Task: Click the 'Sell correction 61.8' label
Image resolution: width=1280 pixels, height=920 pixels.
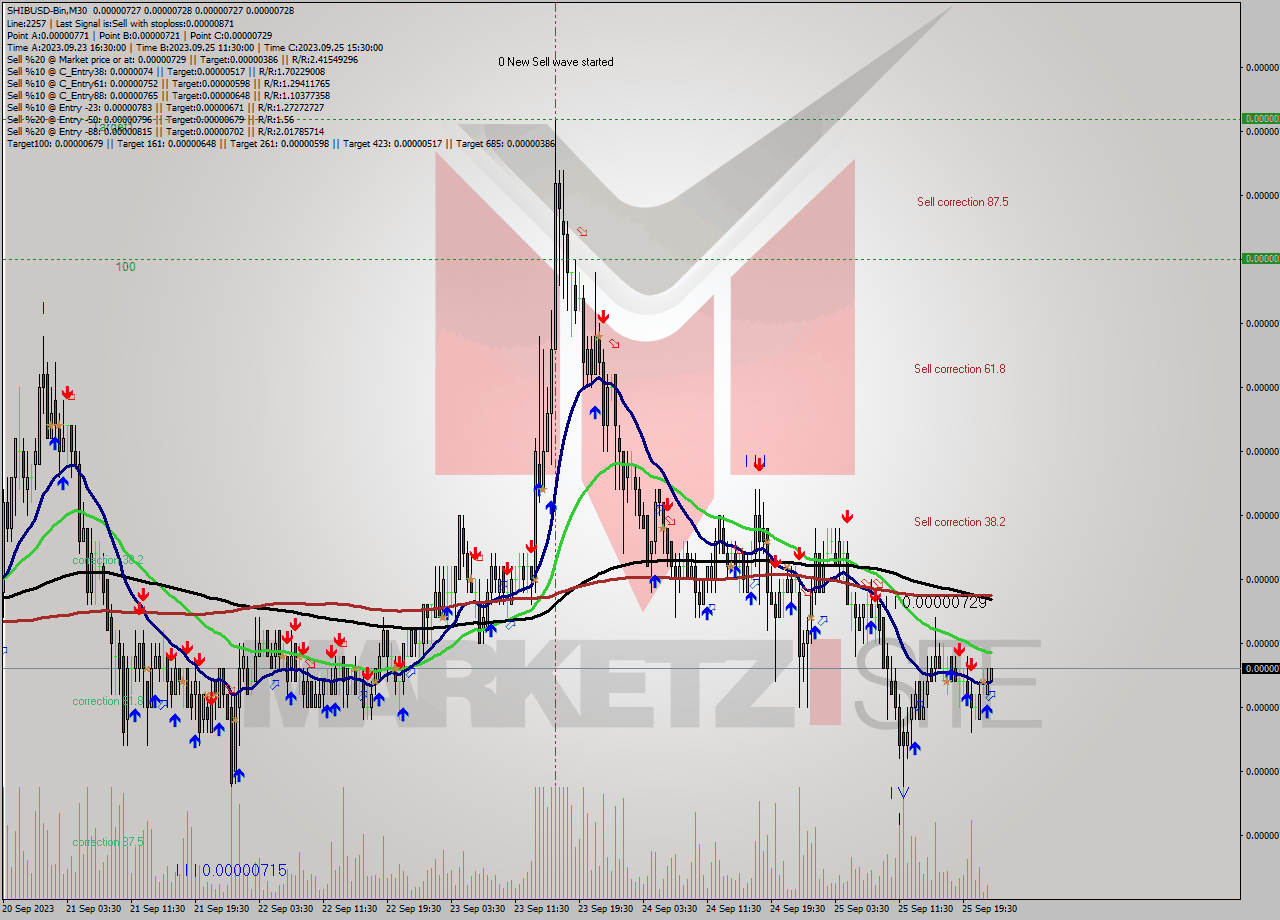Action: pyautogui.click(x=959, y=369)
